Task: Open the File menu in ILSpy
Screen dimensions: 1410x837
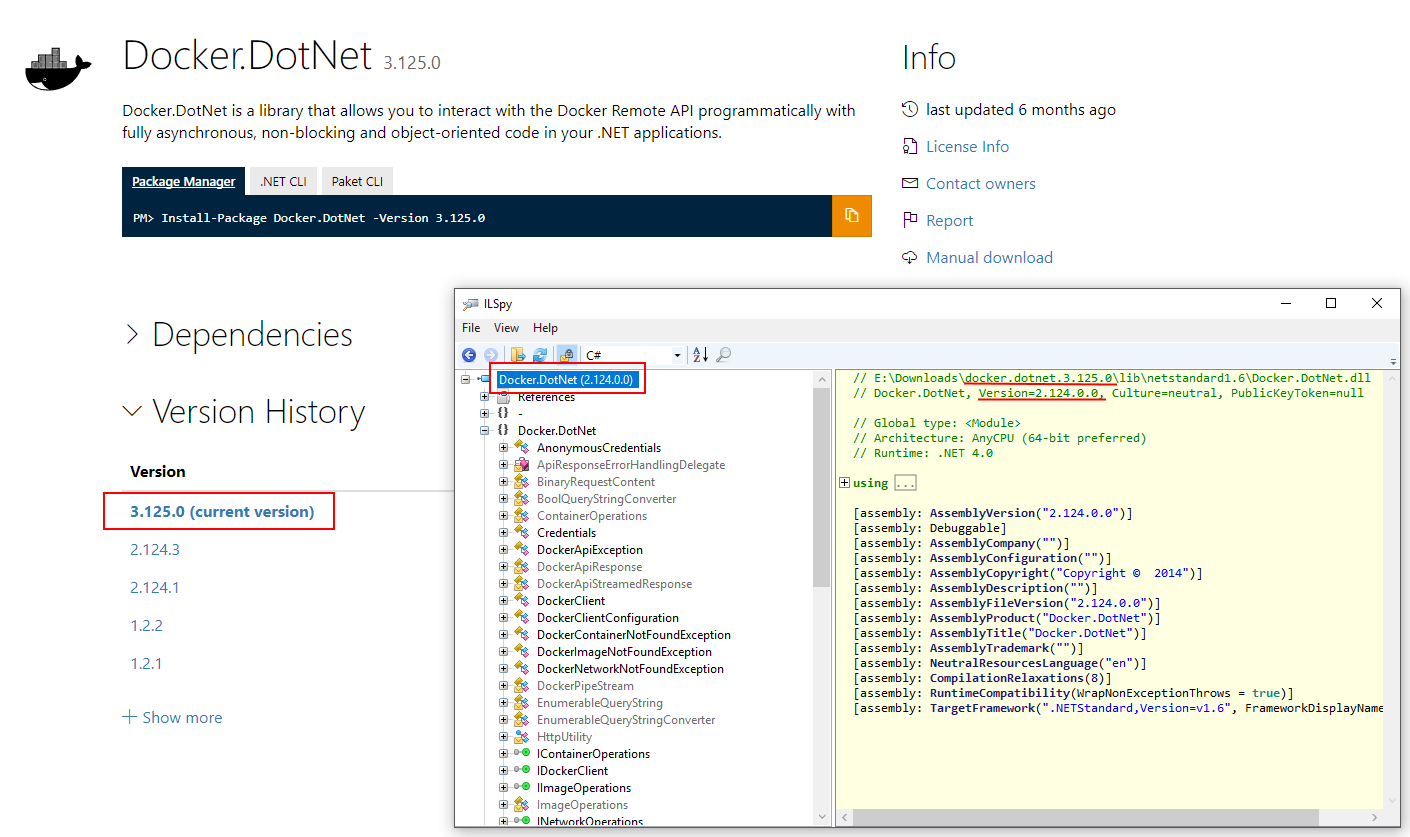Action: point(470,327)
